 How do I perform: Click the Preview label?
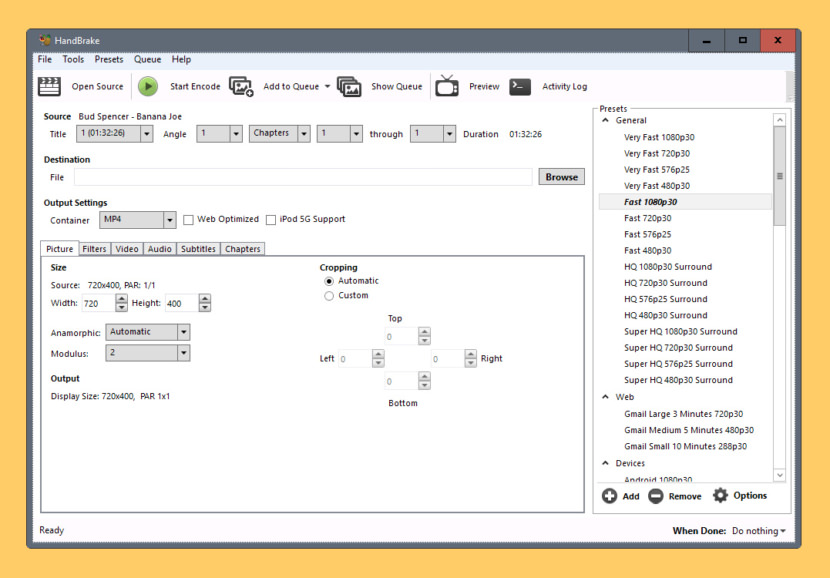484,86
